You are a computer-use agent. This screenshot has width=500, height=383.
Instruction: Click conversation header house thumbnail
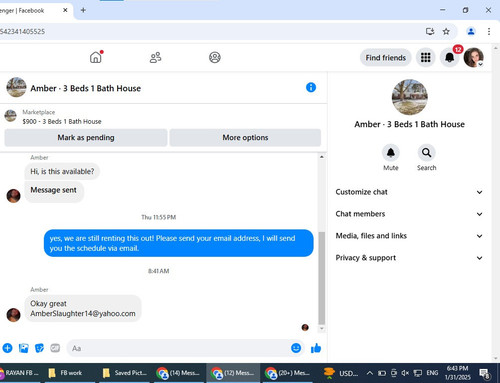click(x=16, y=87)
